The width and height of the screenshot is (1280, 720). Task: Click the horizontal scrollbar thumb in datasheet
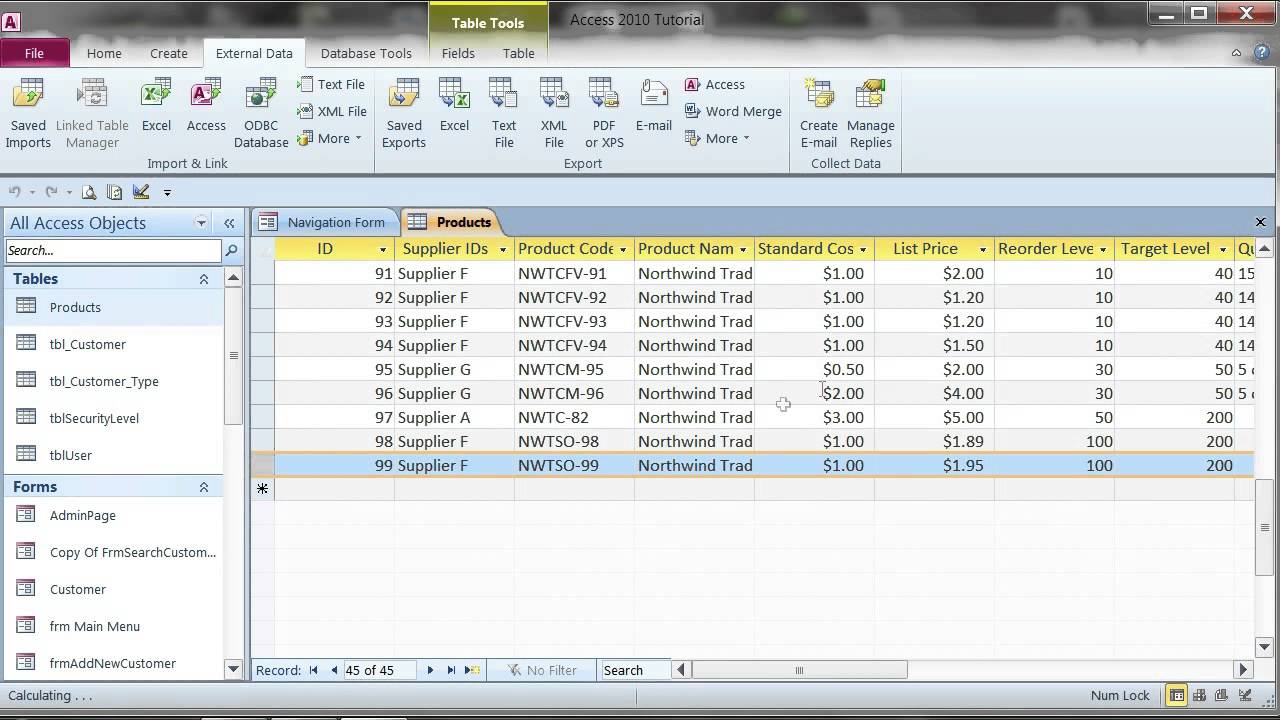coord(799,670)
